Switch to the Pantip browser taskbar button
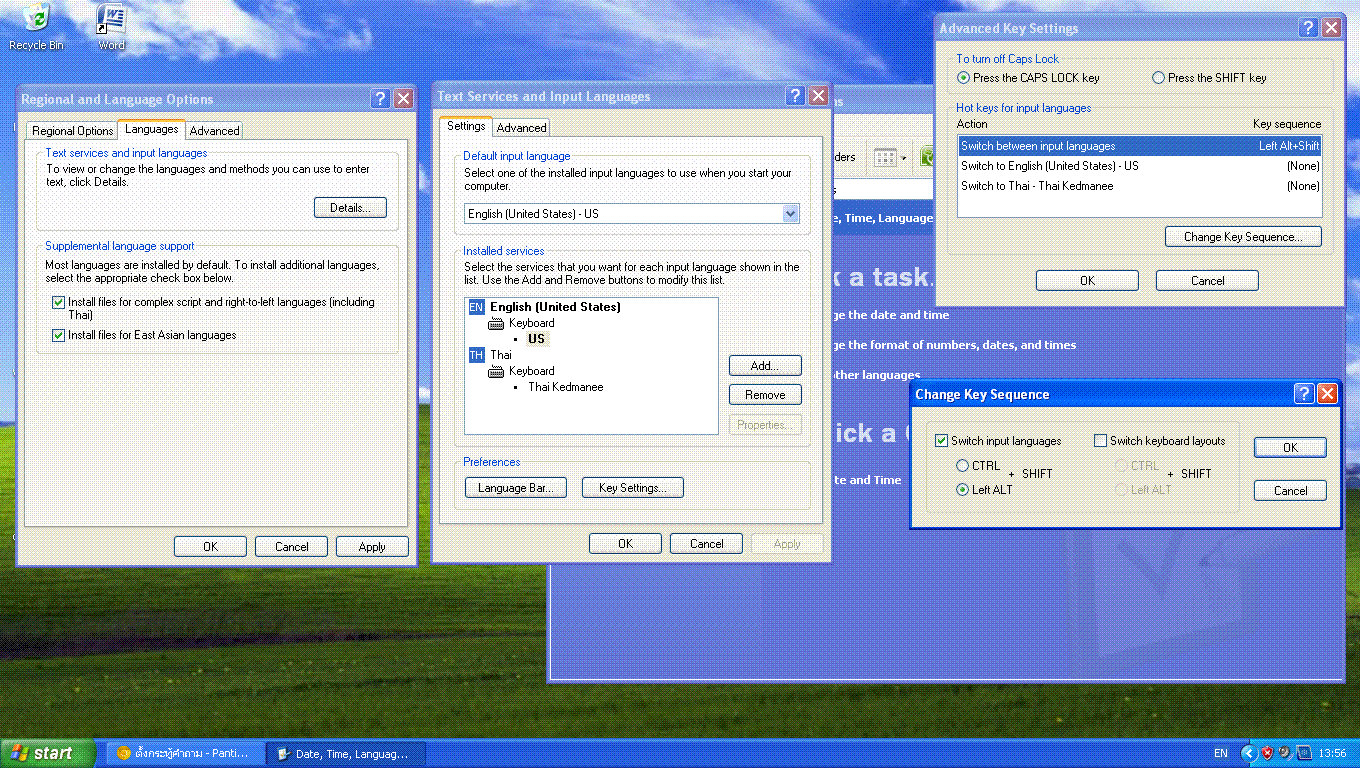Screen dimensions: 1360x768 click(185, 753)
